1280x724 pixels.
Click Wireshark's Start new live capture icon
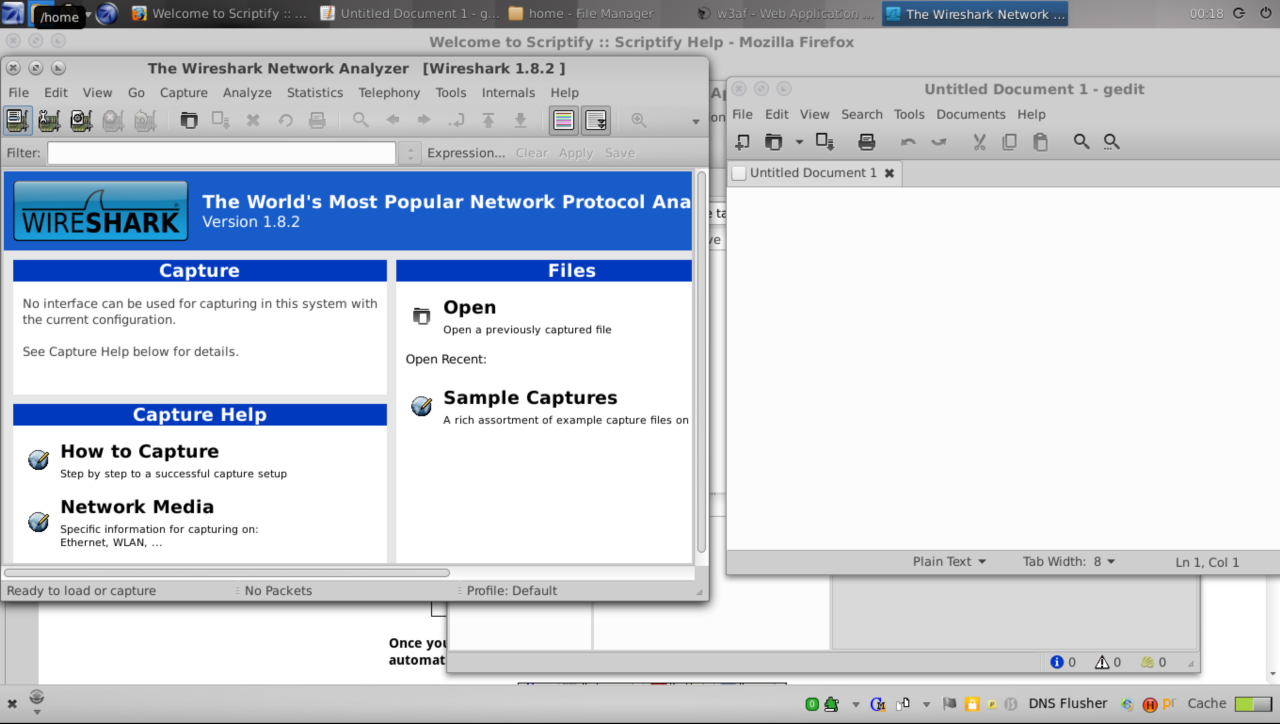81,121
